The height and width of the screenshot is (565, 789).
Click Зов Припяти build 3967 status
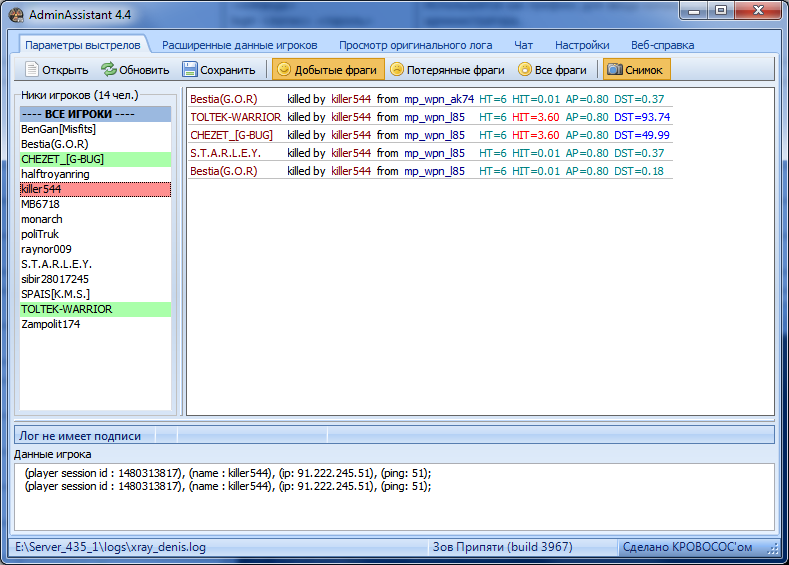pyautogui.click(x=503, y=547)
